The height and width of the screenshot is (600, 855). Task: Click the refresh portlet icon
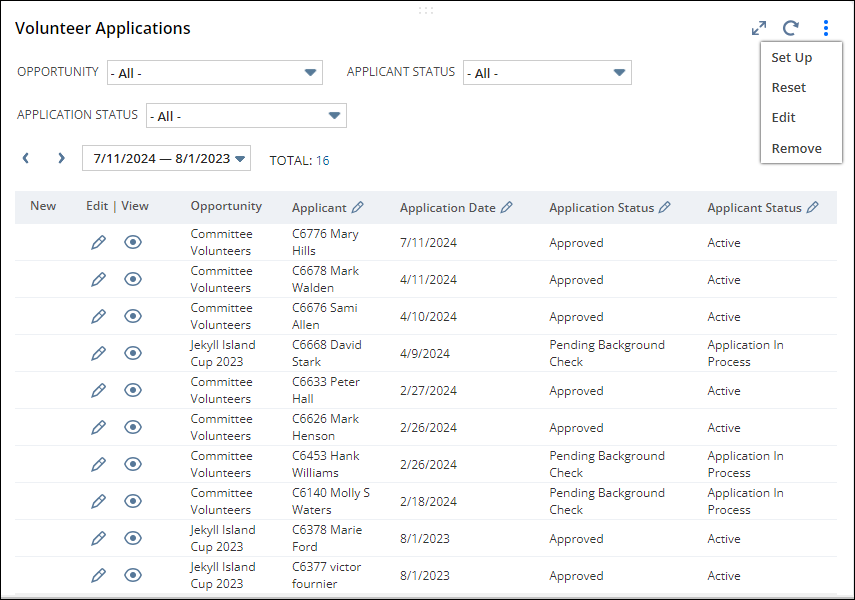(791, 29)
